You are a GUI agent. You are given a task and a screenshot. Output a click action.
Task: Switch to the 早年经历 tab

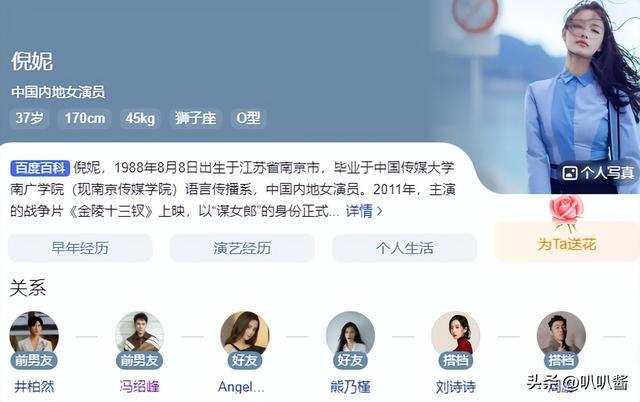click(x=80, y=248)
